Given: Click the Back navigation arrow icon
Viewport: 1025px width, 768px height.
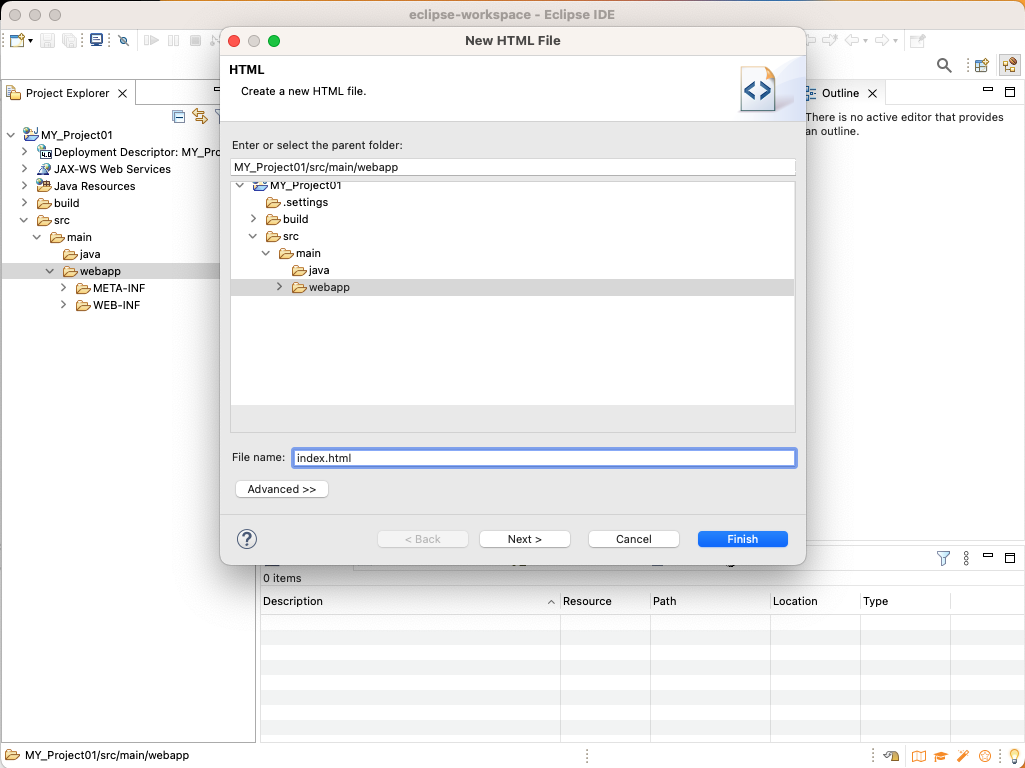Looking at the screenshot, I should pyautogui.click(x=852, y=41).
